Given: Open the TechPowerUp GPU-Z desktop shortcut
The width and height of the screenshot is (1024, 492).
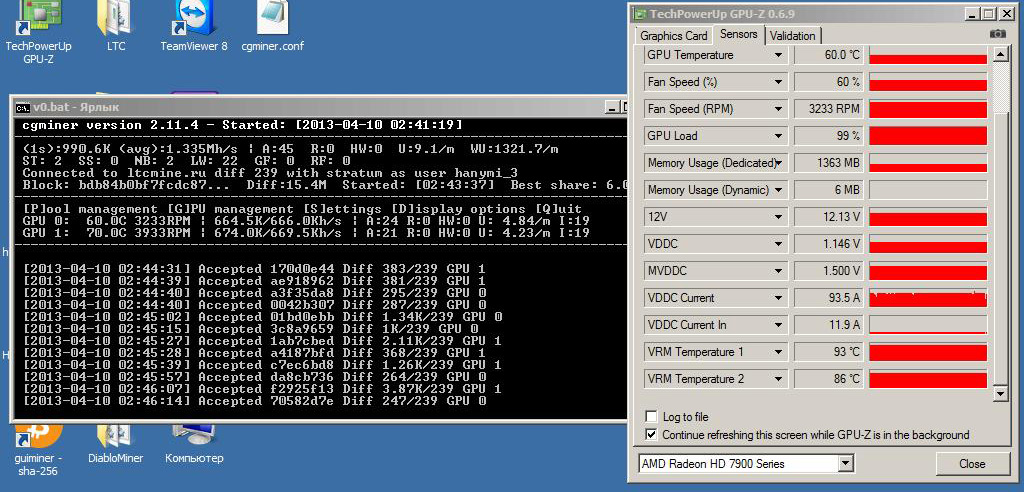Looking at the screenshot, I should [x=38, y=31].
